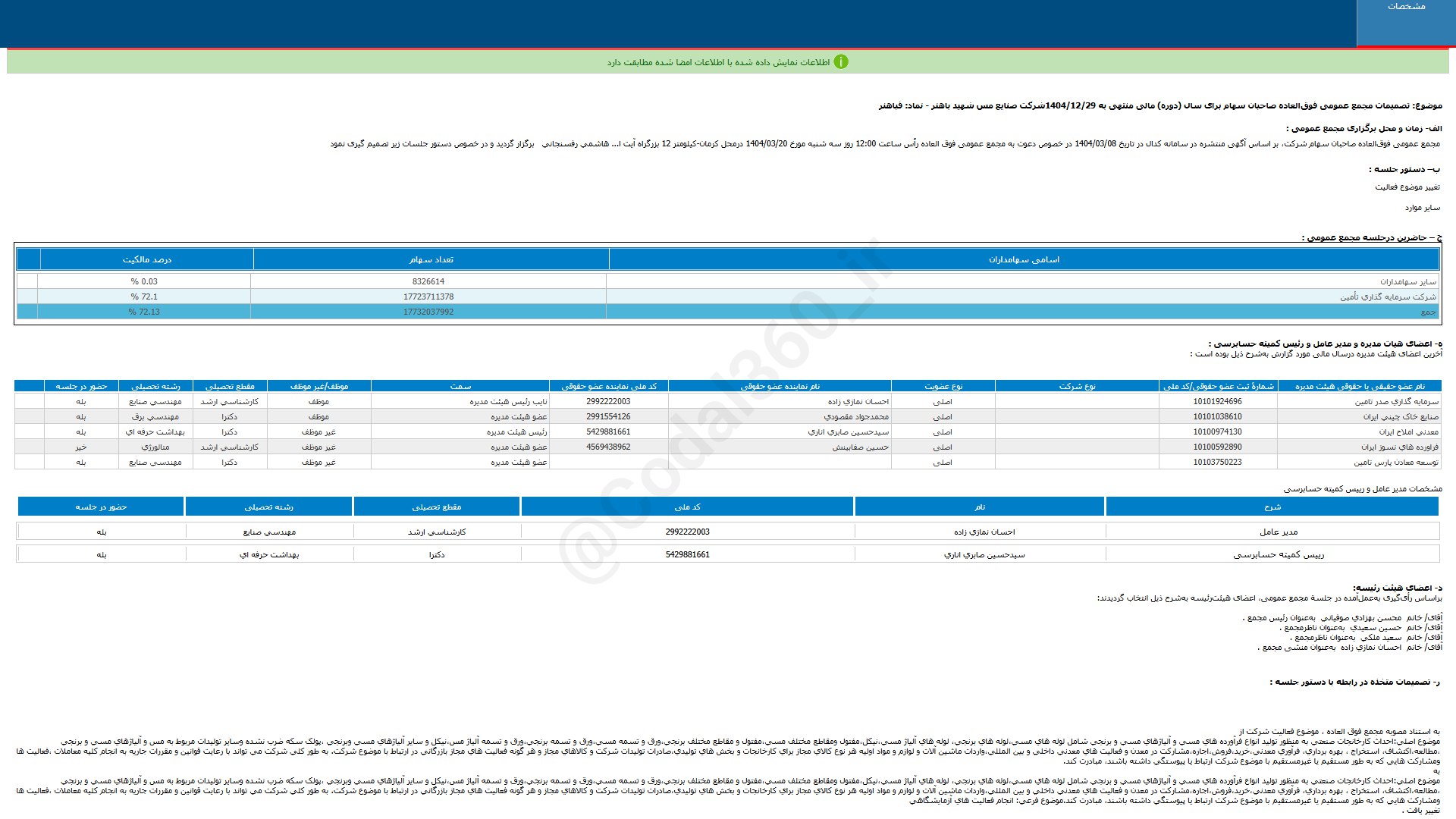Click registration number 10100974130
This screenshot has height=819, width=1456.
click(1217, 431)
